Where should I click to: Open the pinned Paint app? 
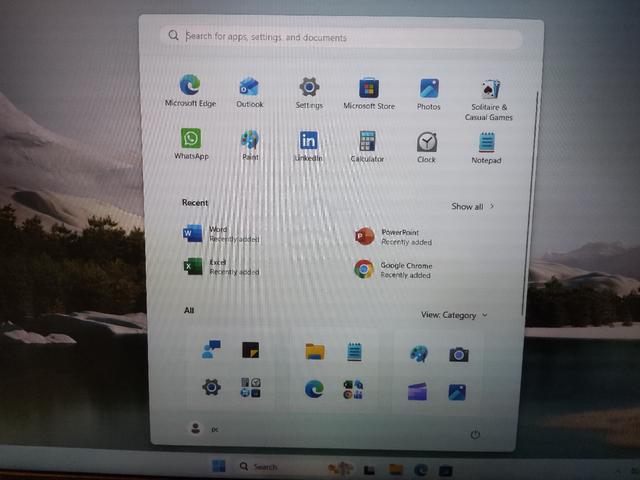coord(250,145)
